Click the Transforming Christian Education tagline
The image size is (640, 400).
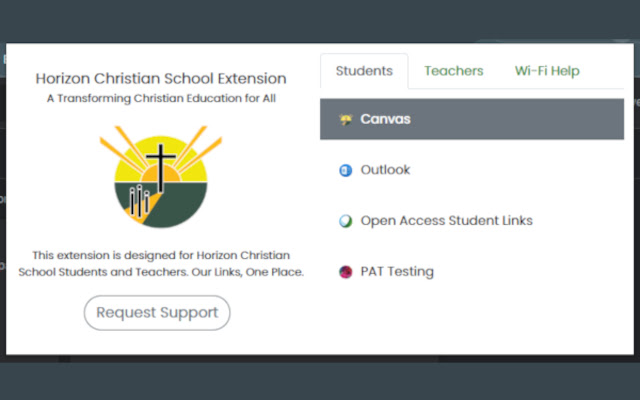coord(161,99)
